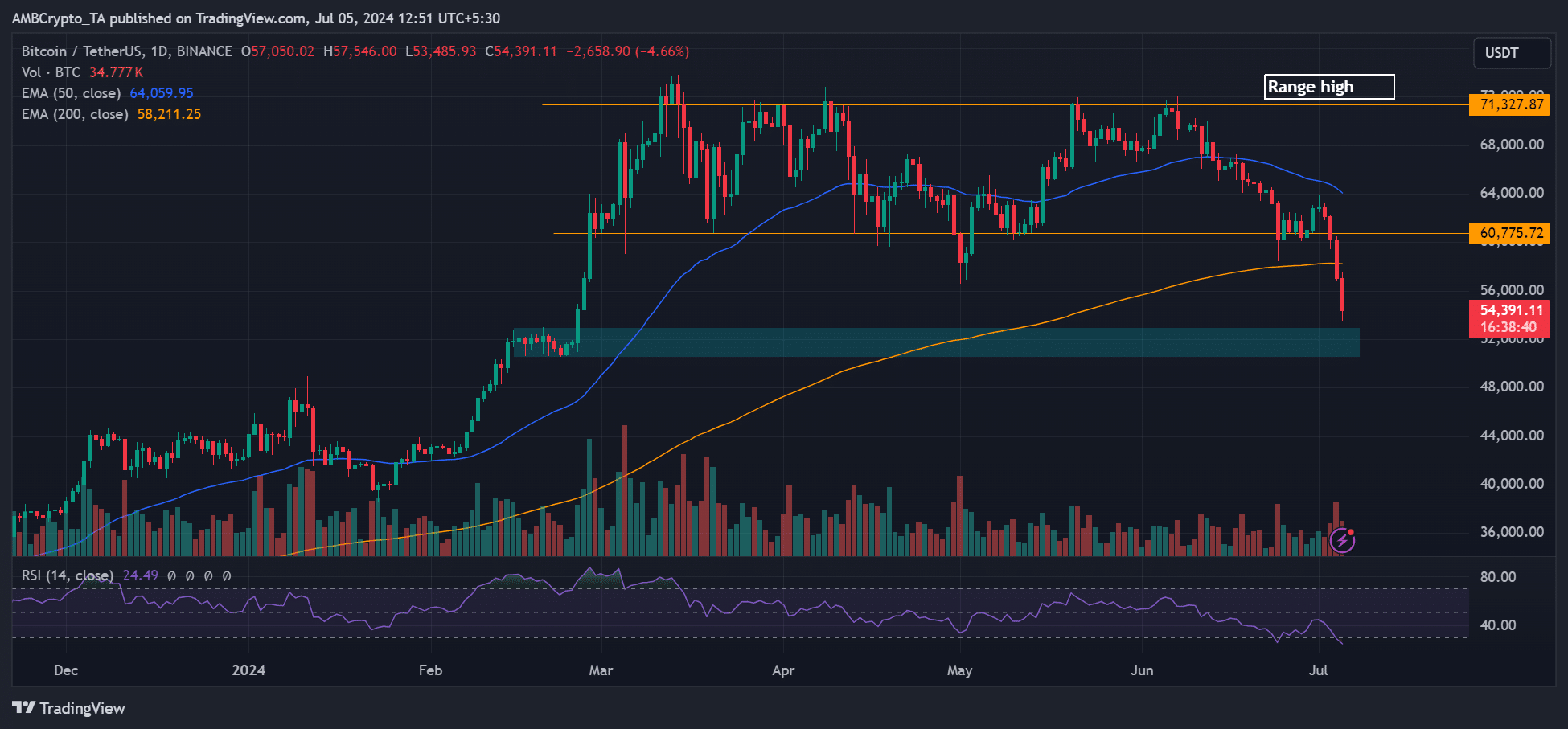Click the teal support zone rectangle
The height and width of the screenshot is (729, 1568).
(936, 342)
